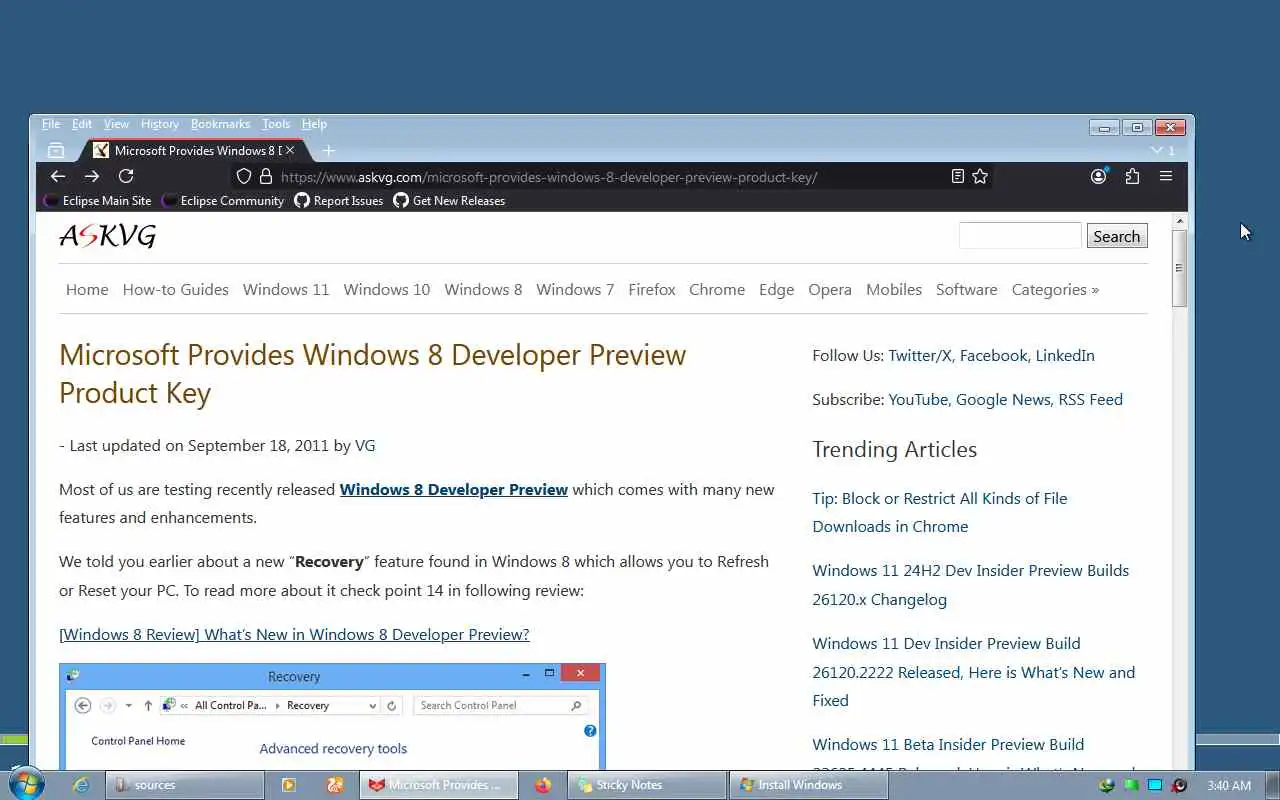
Task: Click the Recovery window screenshot image
Action: (332, 716)
